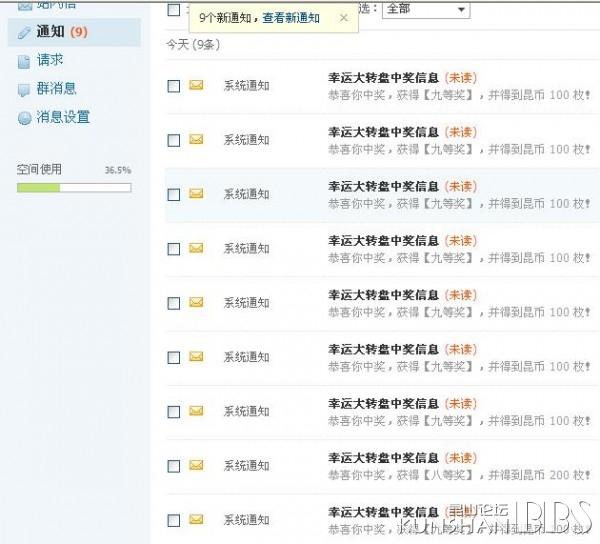Tick the second notification's checkbox
The height and width of the screenshot is (544, 600).
pos(174,140)
